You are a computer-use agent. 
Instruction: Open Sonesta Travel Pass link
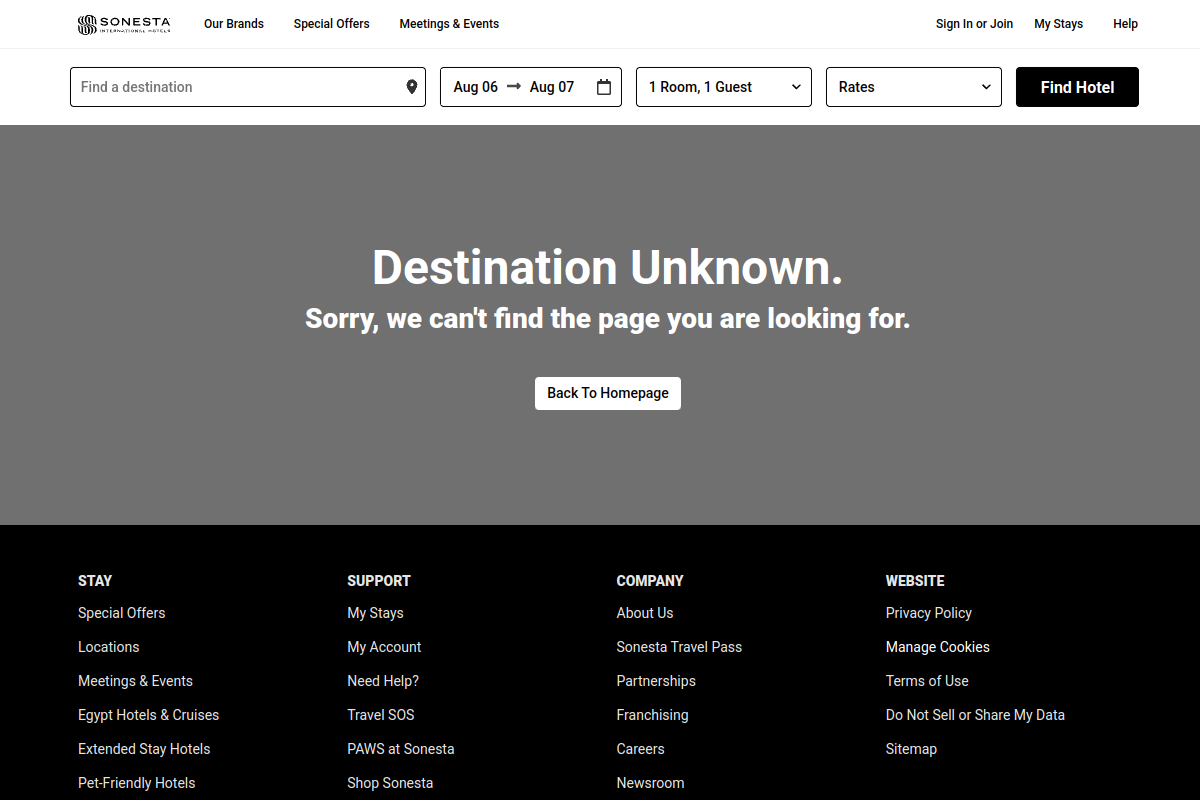tap(679, 647)
